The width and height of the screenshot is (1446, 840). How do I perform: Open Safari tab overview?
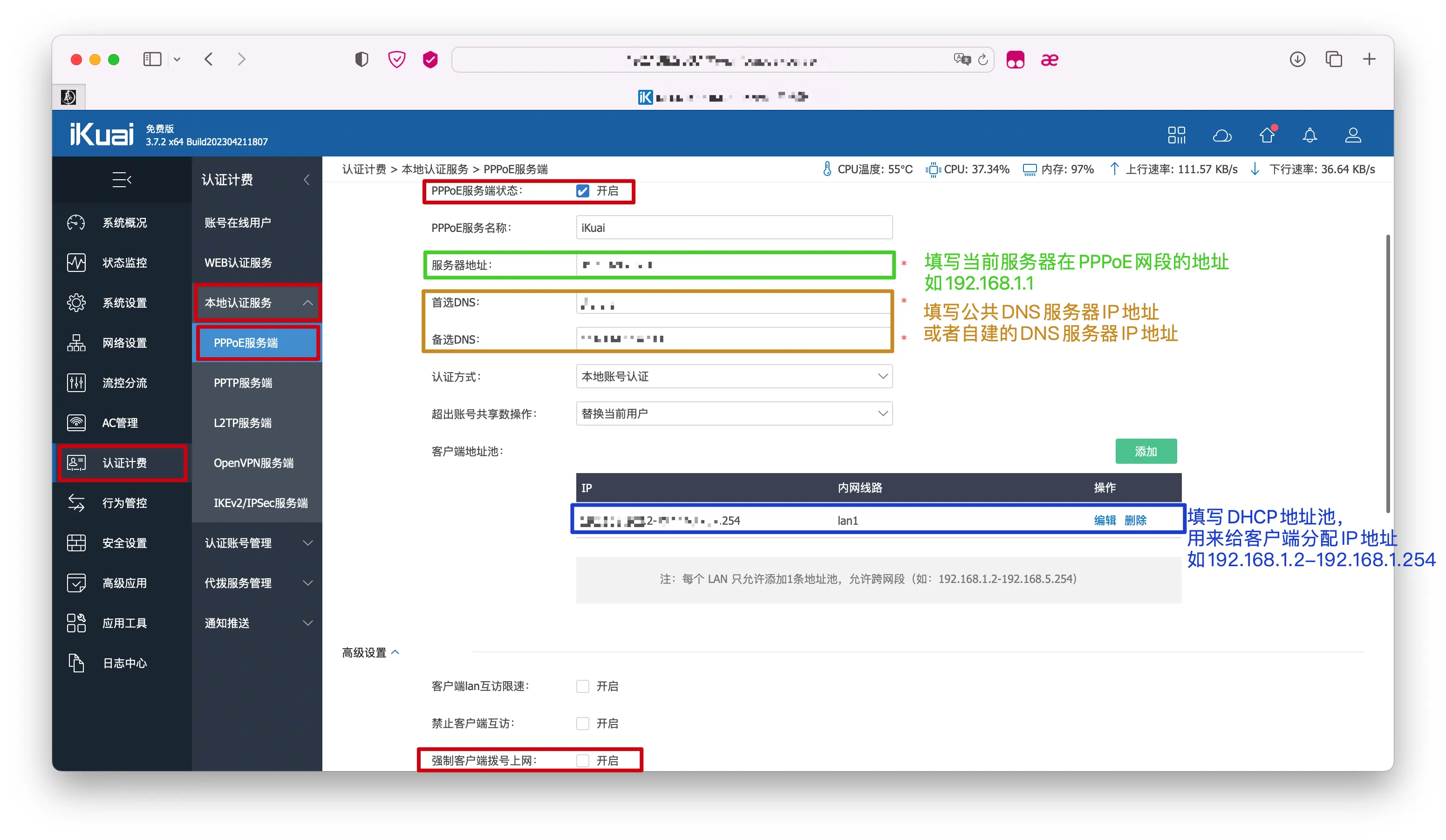(1334, 59)
